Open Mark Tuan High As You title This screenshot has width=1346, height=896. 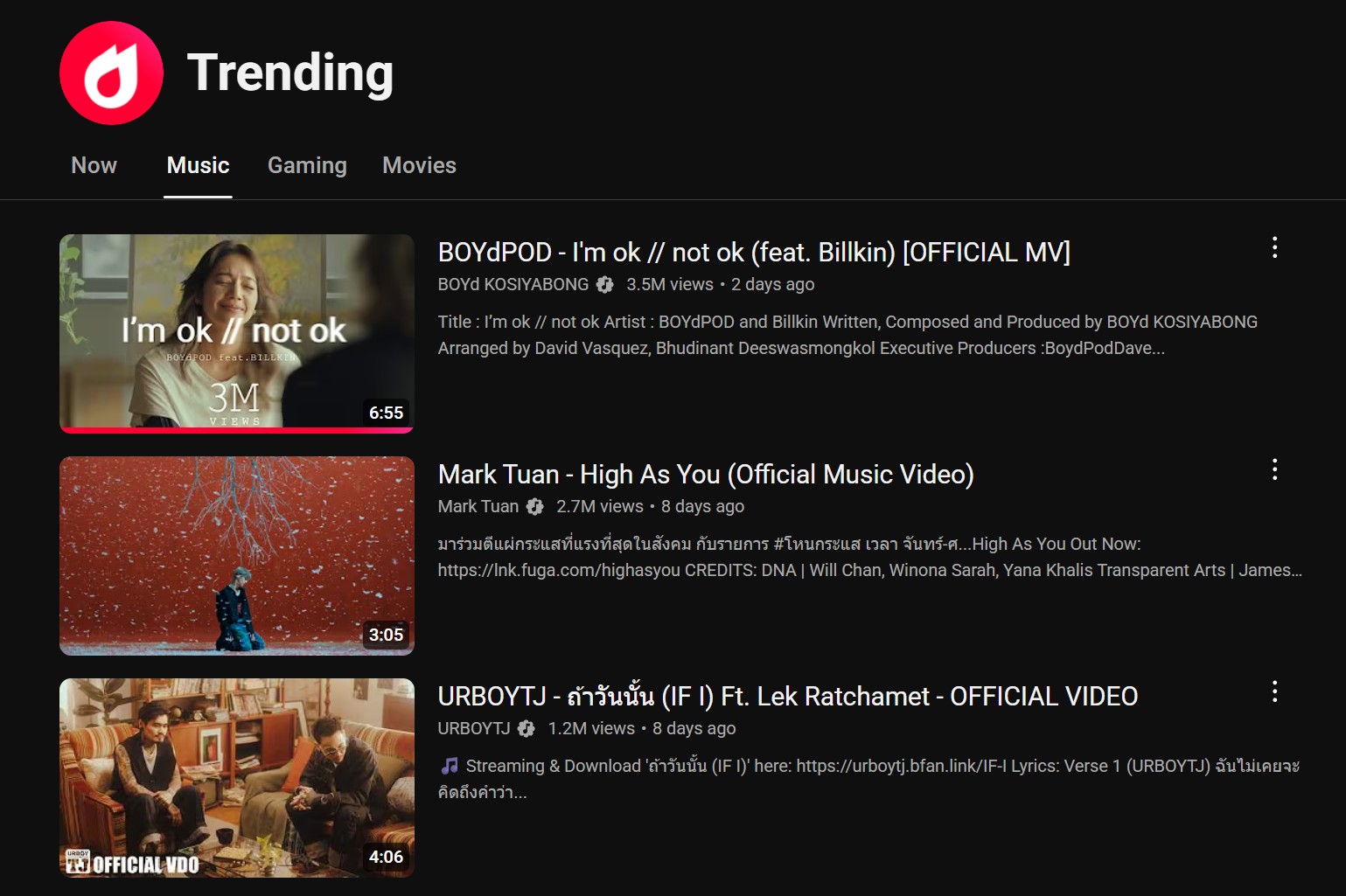pyautogui.click(x=706, y=475)
